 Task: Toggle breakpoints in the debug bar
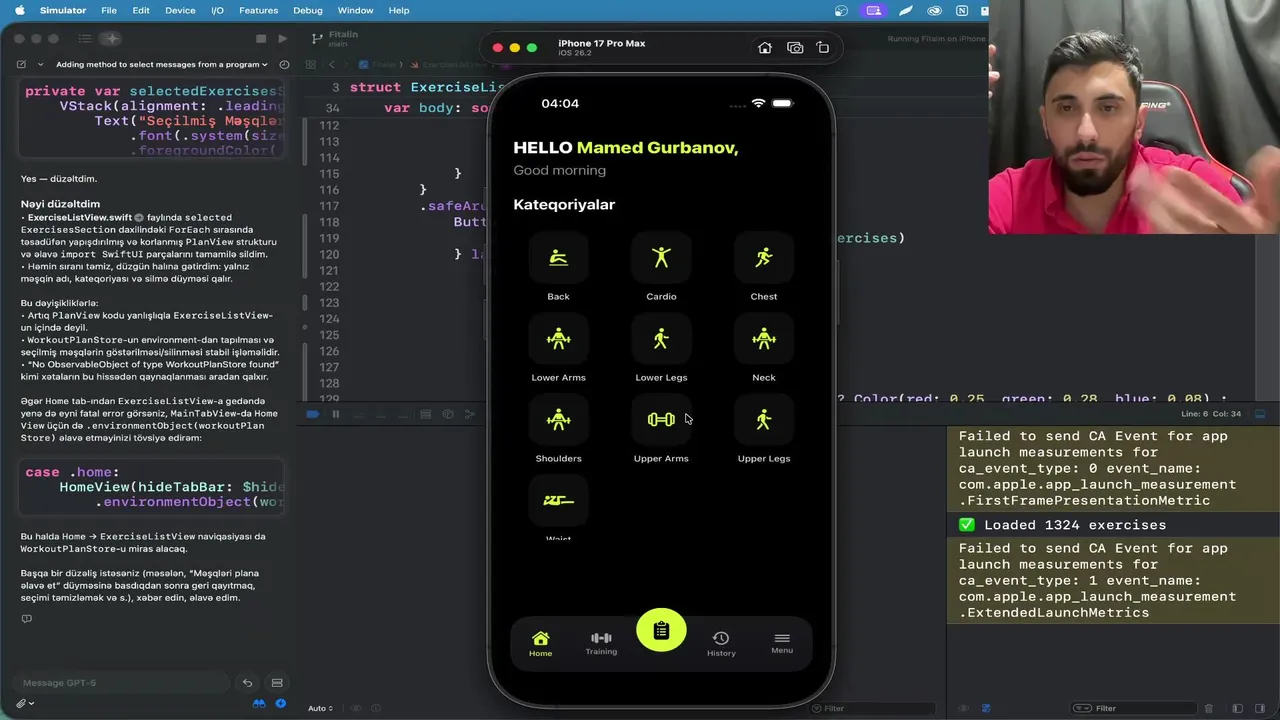pos(313,414)
